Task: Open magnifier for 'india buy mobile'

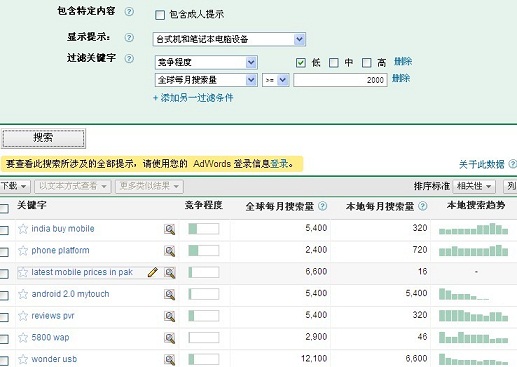Action: tap(170, 229)
